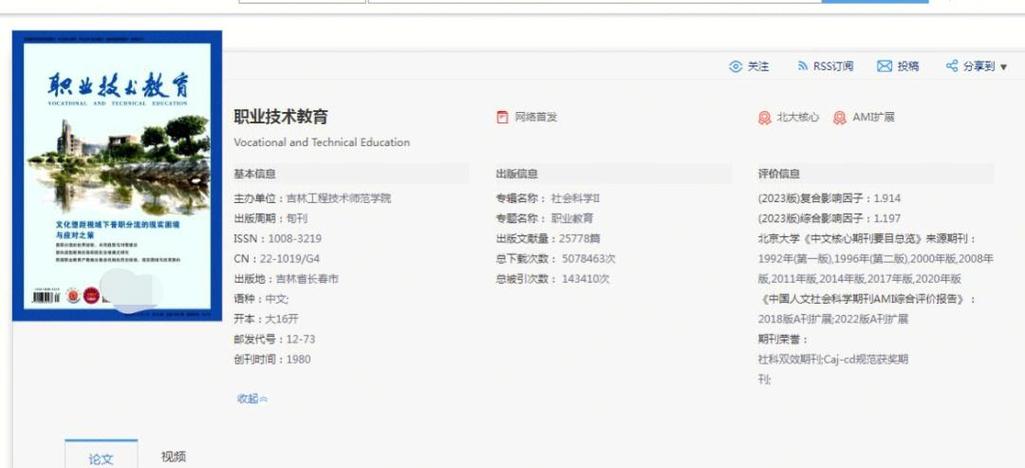Click 专辑名称：社会科学II
Screen dimensions: 1025x468
(548, 198)
